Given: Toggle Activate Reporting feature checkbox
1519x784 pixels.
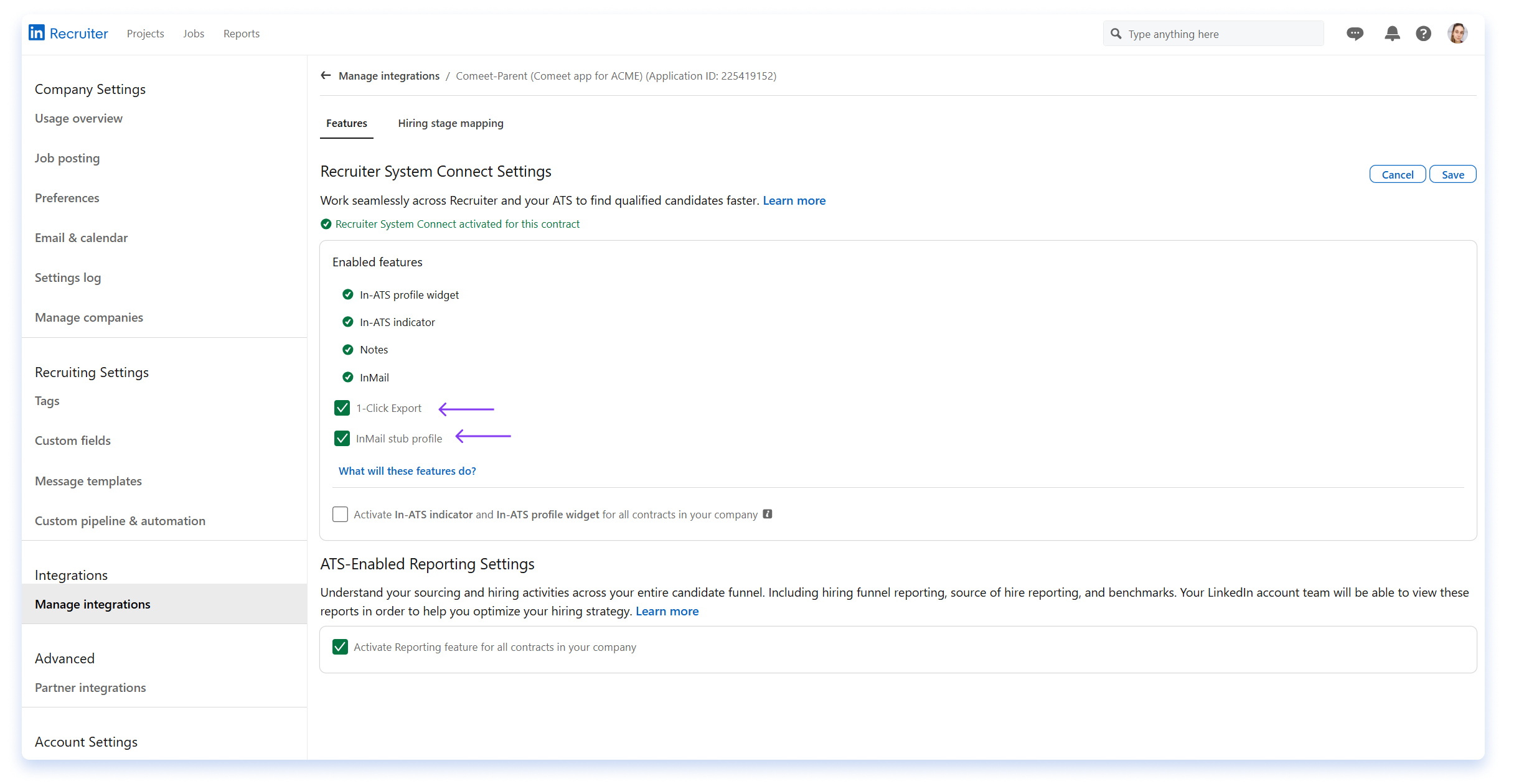Looking at the screenshot, I should click(340, 647).
